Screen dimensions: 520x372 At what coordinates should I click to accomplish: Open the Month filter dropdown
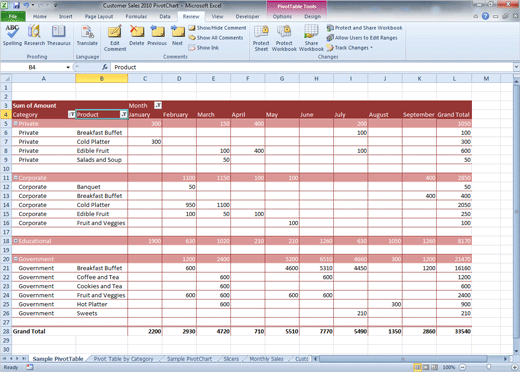click(x=158, y=105)
